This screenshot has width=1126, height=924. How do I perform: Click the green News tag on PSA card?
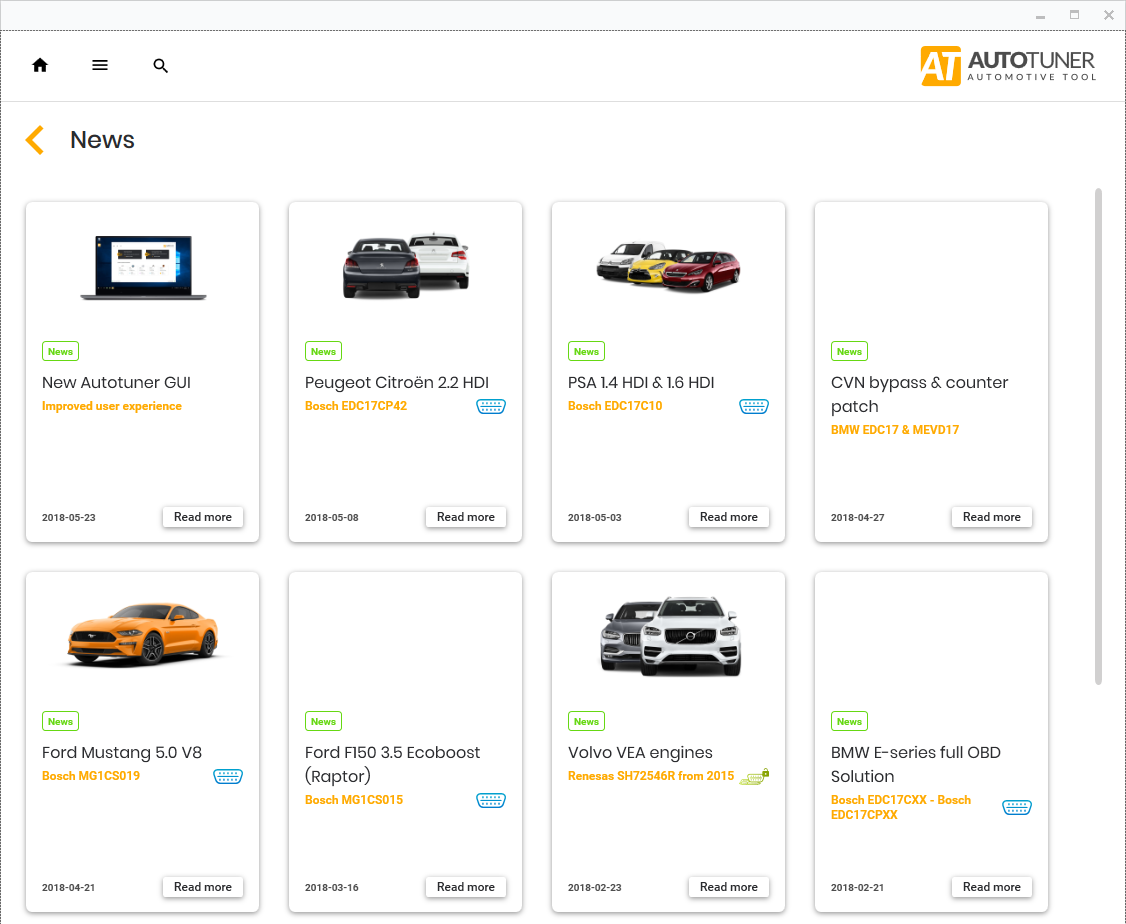586,352
